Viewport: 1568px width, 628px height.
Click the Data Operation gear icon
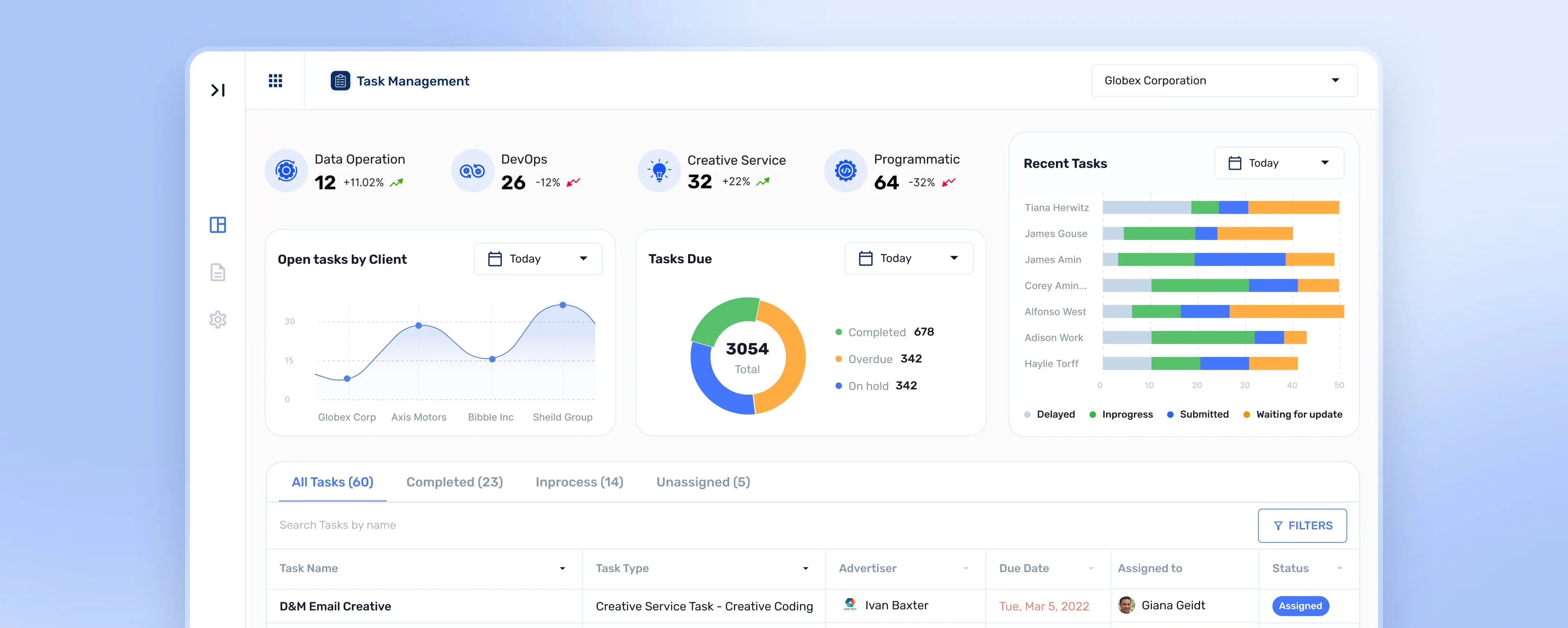point(286,171)
